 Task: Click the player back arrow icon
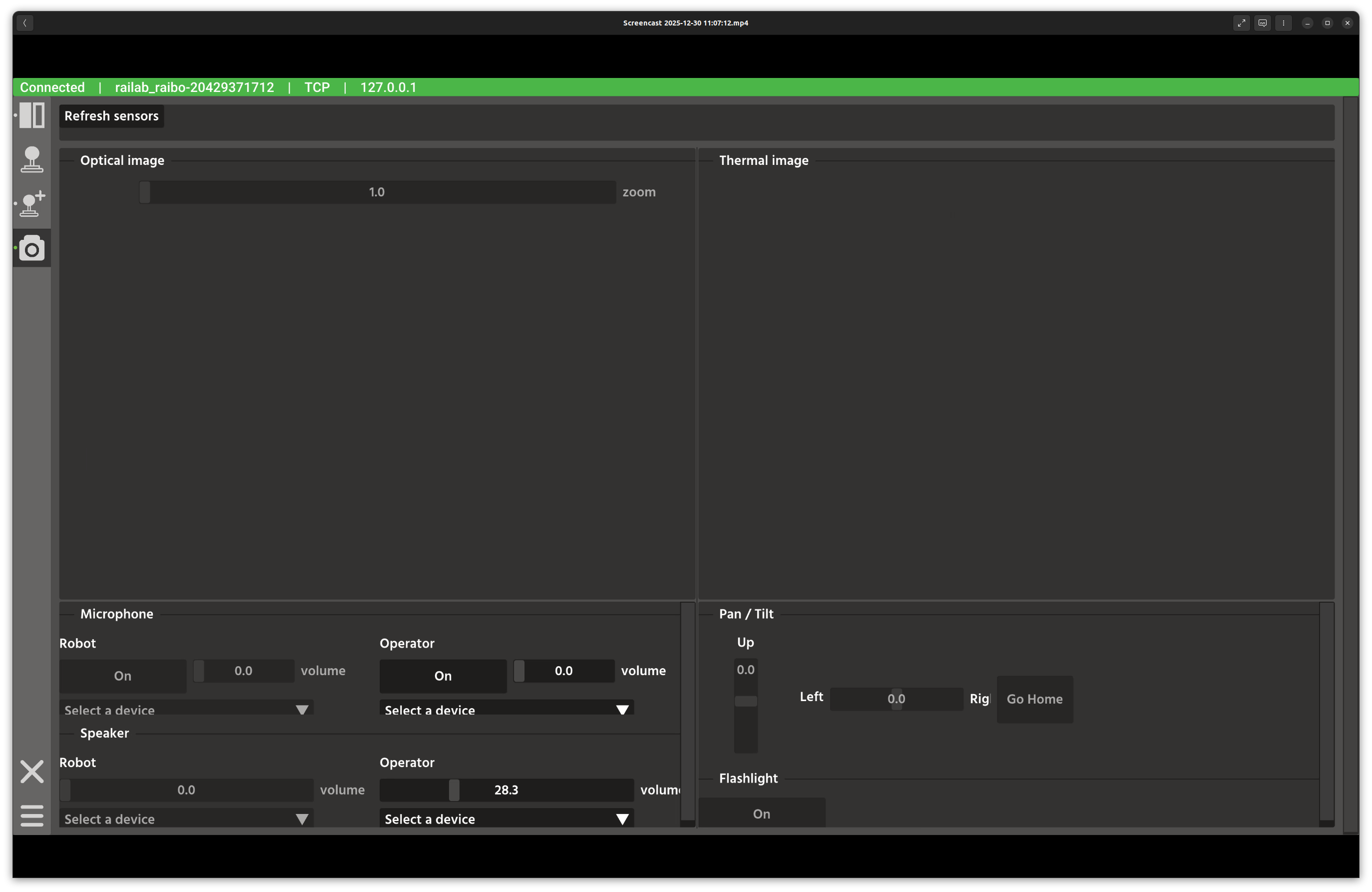pyautogui.click(x=25, y=23)
